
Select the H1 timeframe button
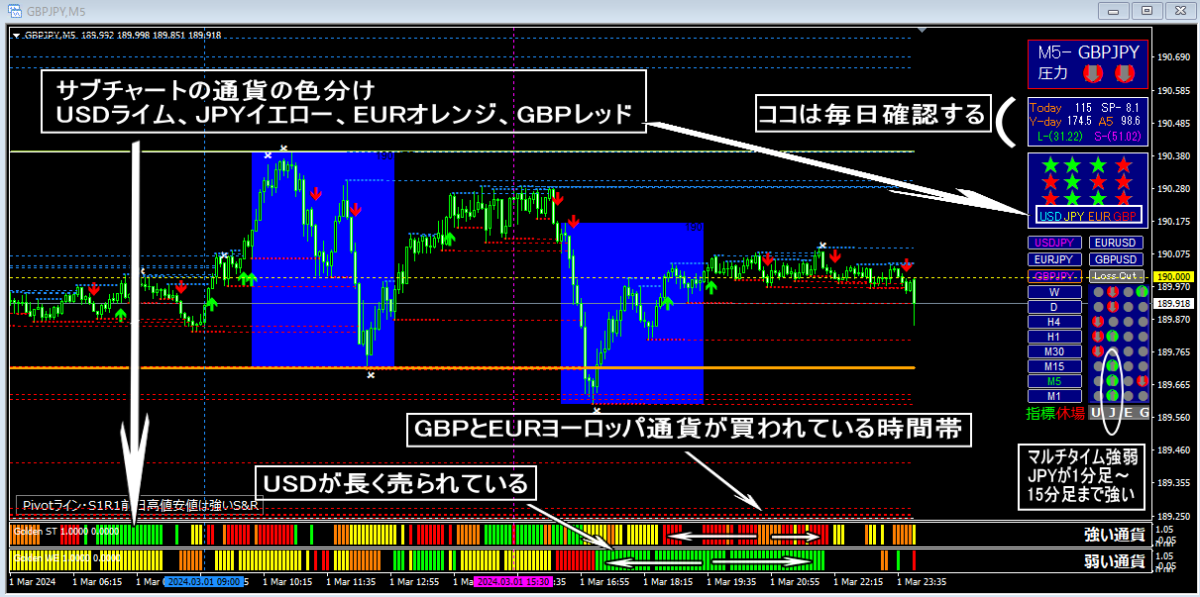click(1054, 337)
